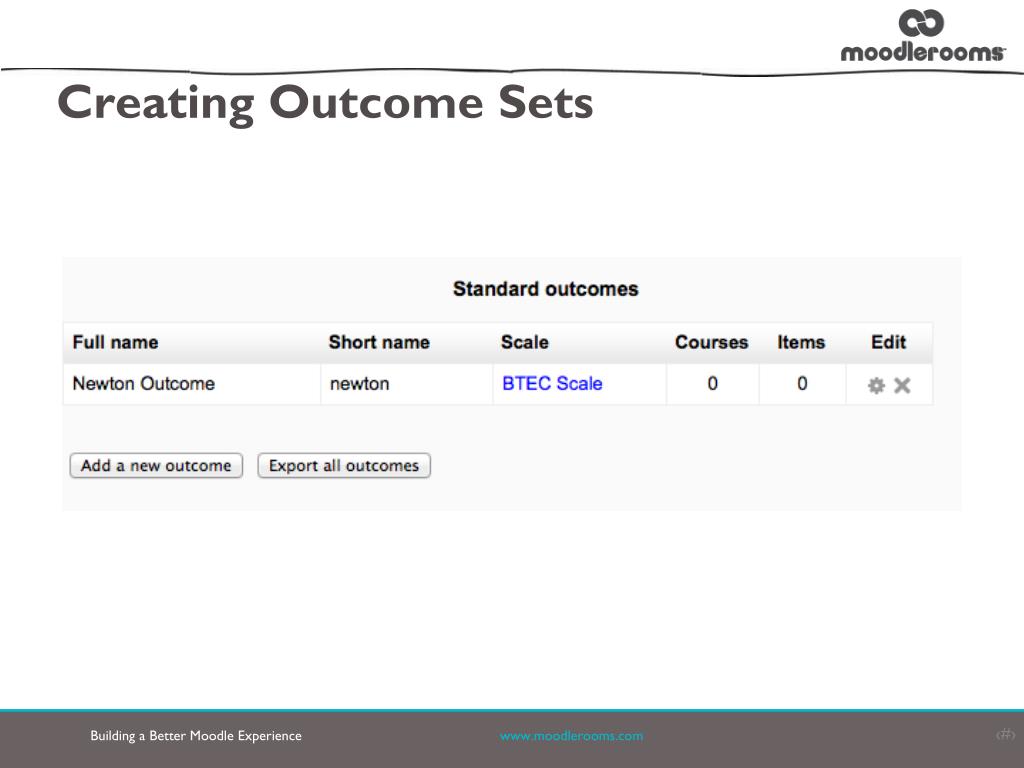Click the Standard outcomes heading
The height and width of the screenshot is (768, 1024).
(x=545, y=289)
